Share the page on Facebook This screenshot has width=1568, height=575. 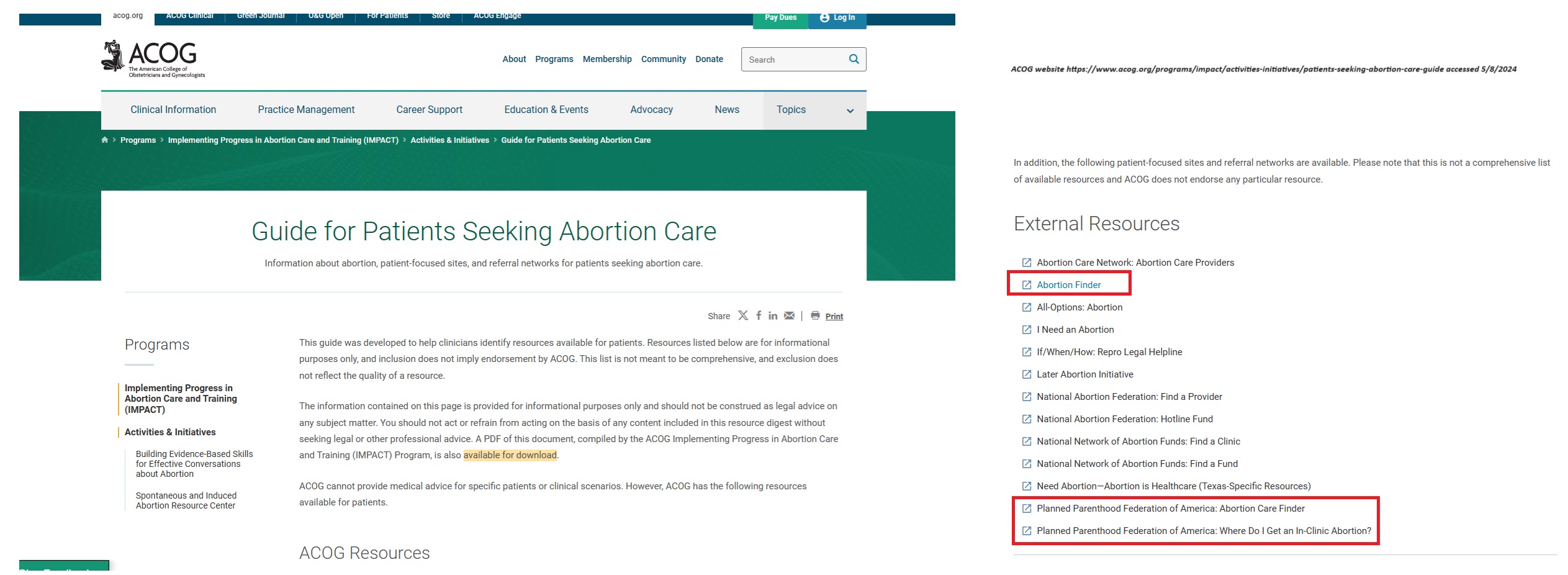(x=759, y=315)
